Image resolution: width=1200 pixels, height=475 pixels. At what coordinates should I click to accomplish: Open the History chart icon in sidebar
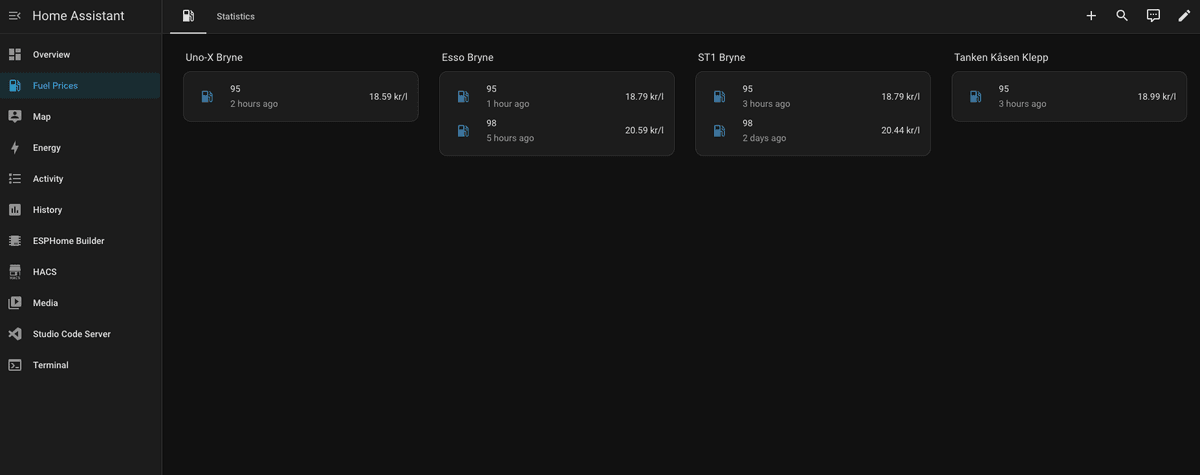click(15, 209)
